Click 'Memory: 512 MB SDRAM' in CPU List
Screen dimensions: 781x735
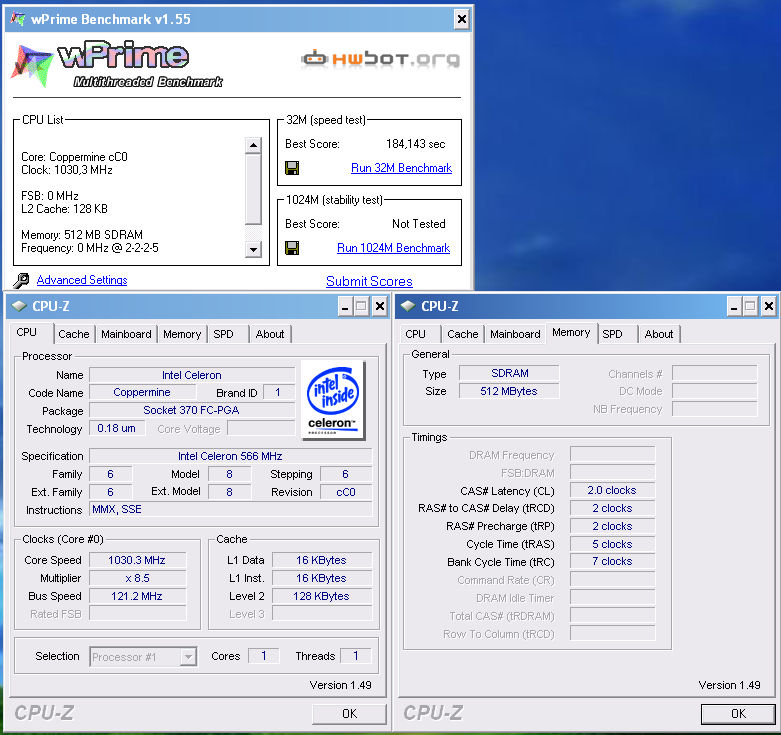82,235
